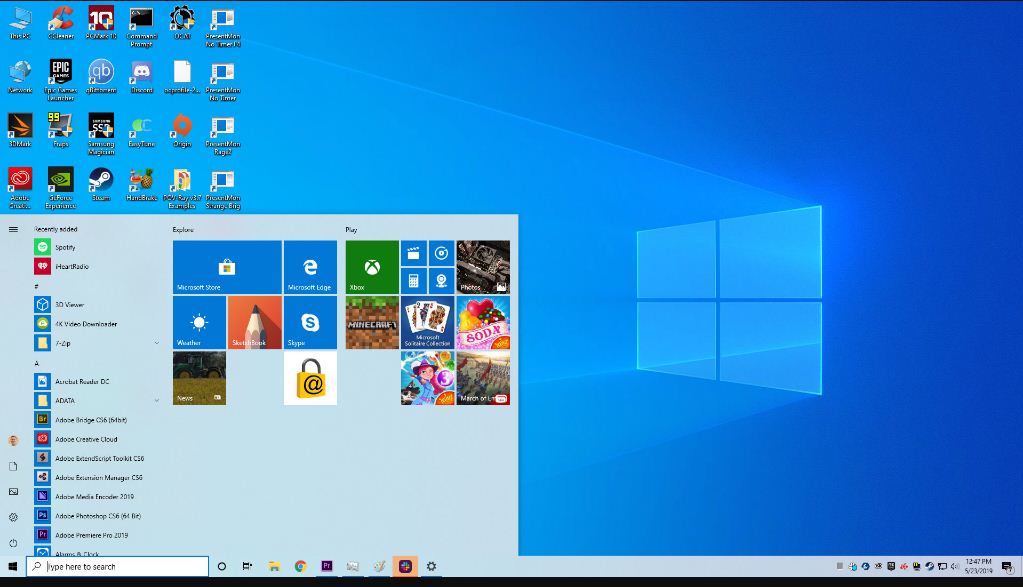
Task: Open the Minecraft tile
Action: coord(372,322)
